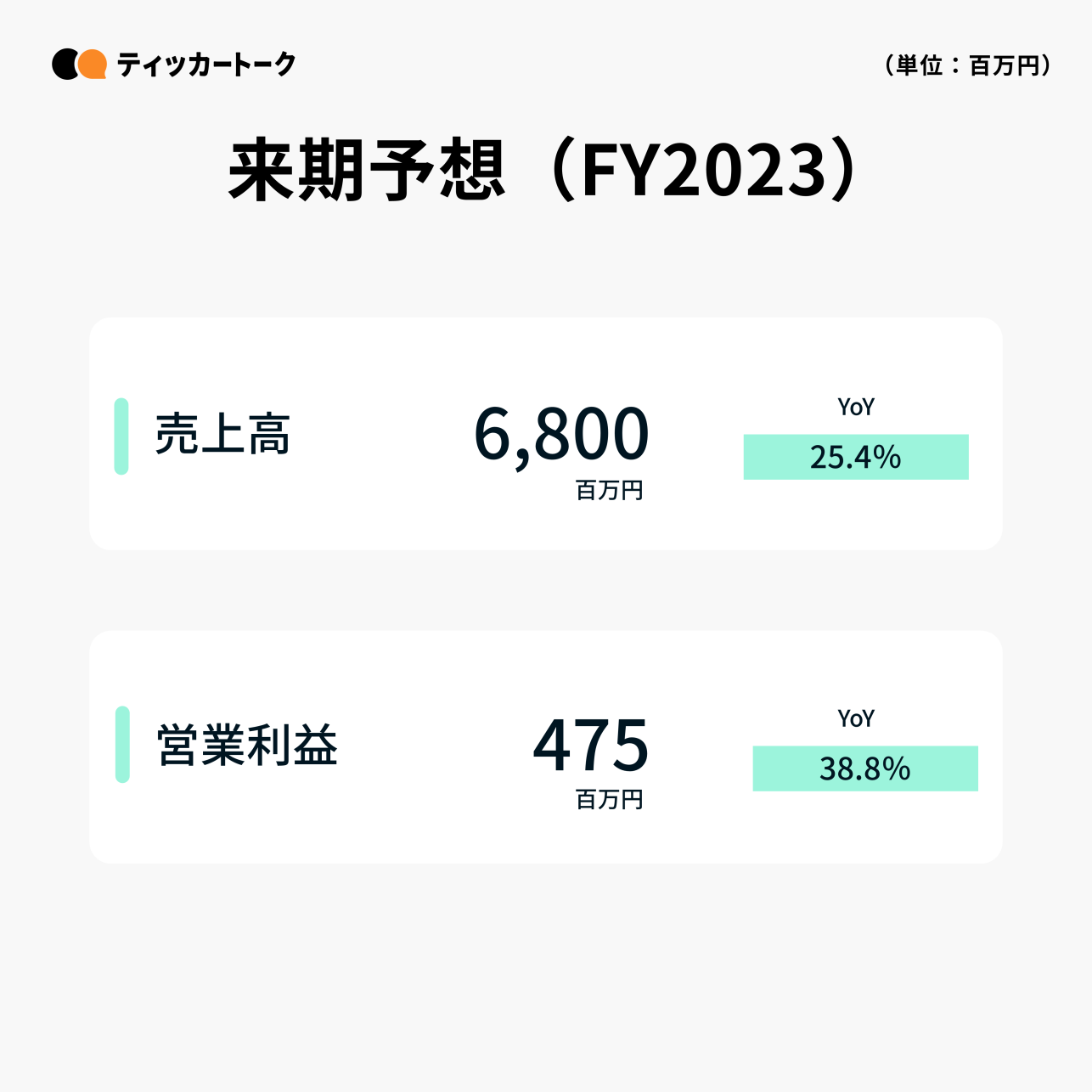The image size is (1092, 1092).
Task: Click the green accent bar beside 営業利益
Action: [x=122, y=745]
